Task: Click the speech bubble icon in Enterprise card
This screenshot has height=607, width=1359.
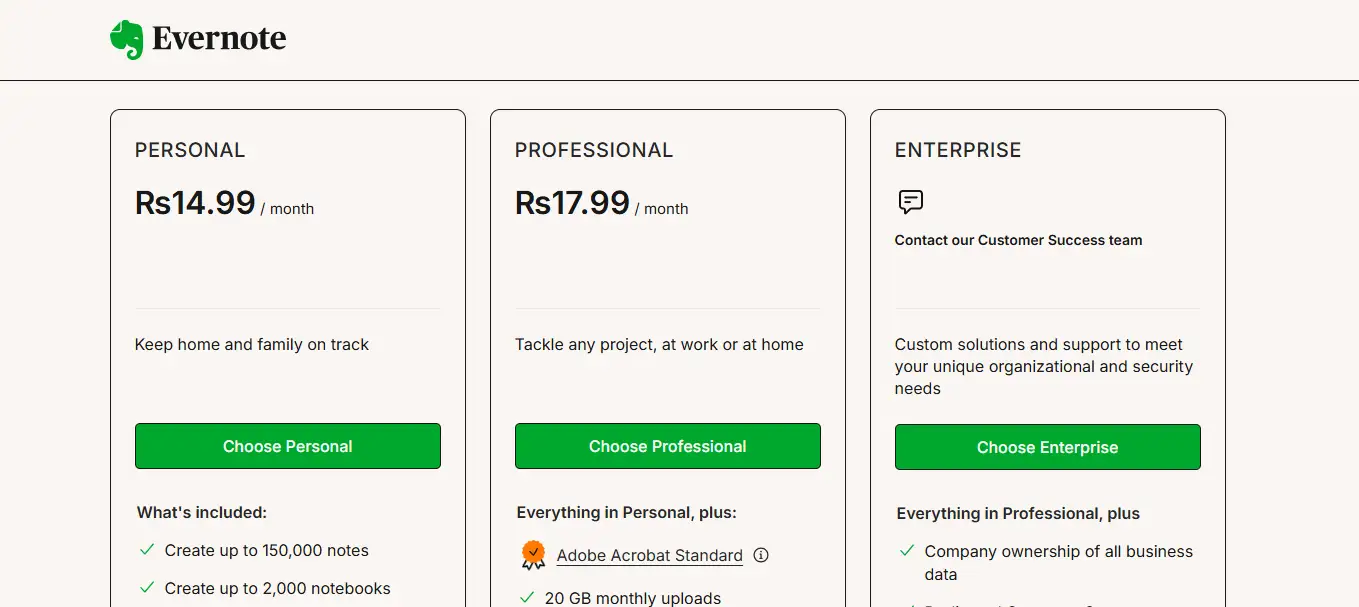Action: [x=909, y=201]
